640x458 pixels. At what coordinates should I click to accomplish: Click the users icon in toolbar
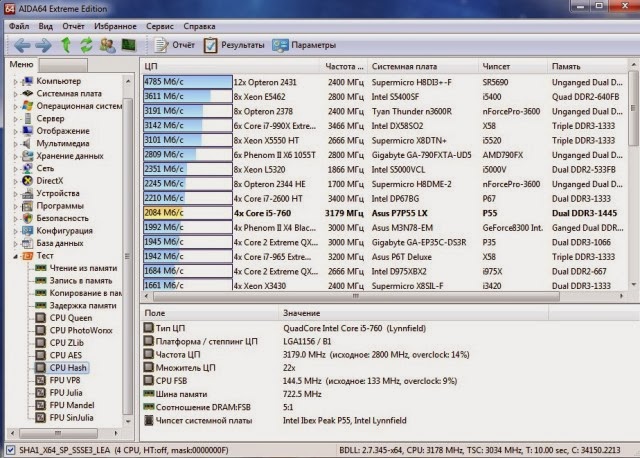[x=108, y=45]
